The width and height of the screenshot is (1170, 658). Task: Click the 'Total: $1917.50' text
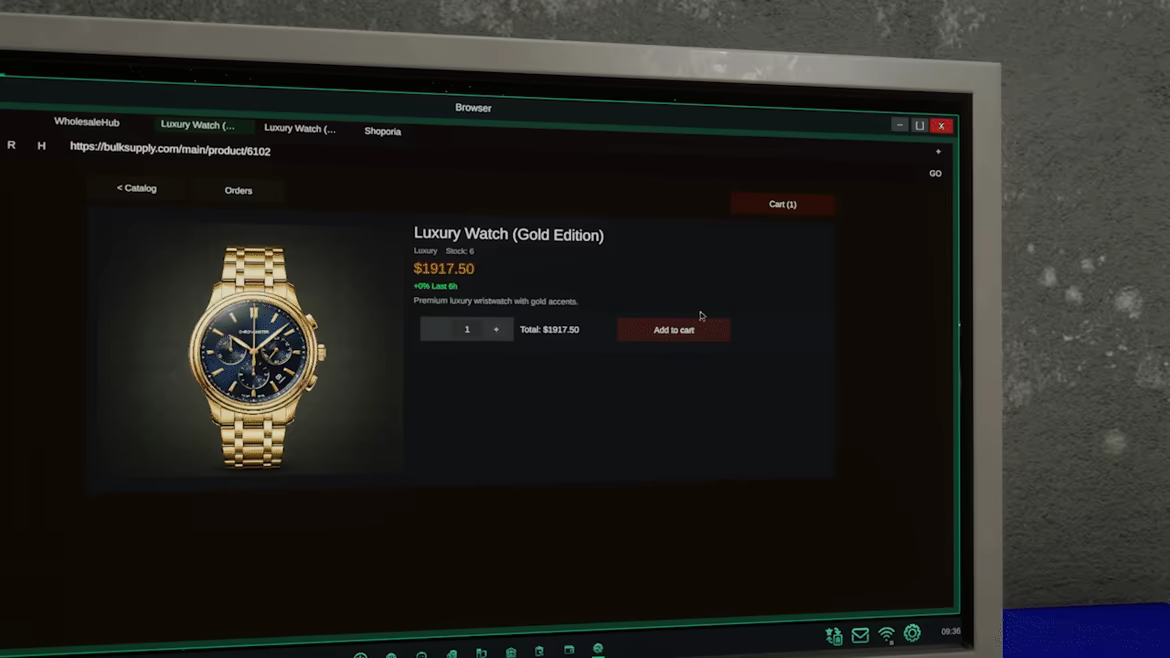pos(549,330)
